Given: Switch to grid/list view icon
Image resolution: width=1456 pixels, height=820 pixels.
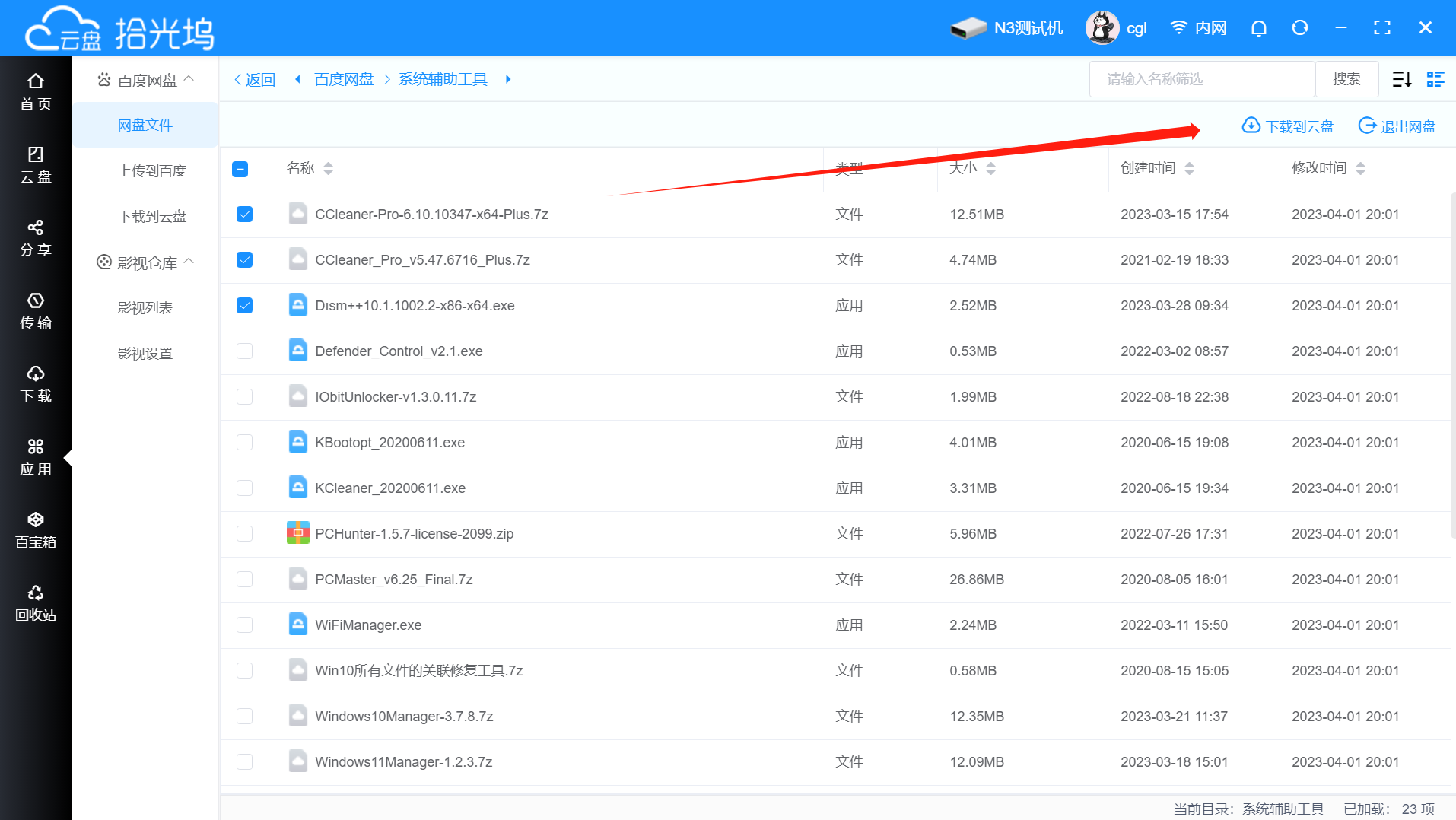Looking at the screenshot, I should [1435, 79].
